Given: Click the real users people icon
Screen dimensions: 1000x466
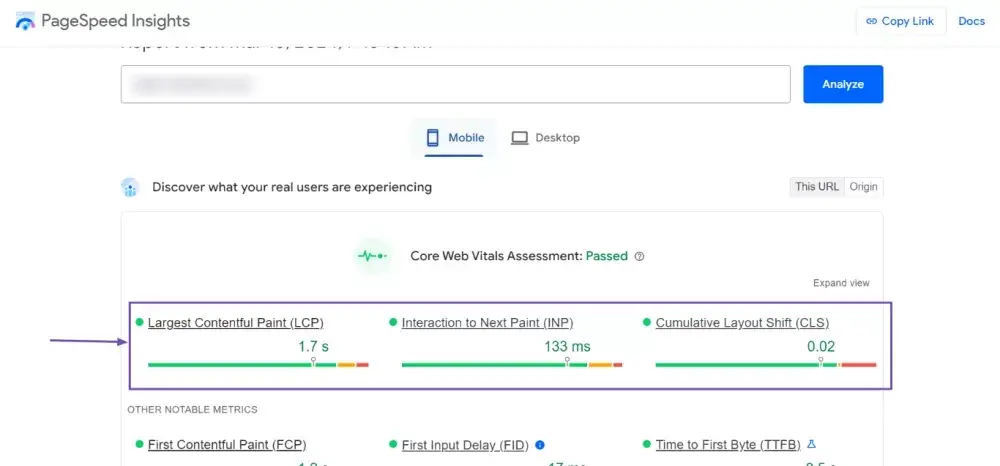Looking at the screenshot, I should coord(130,187).
